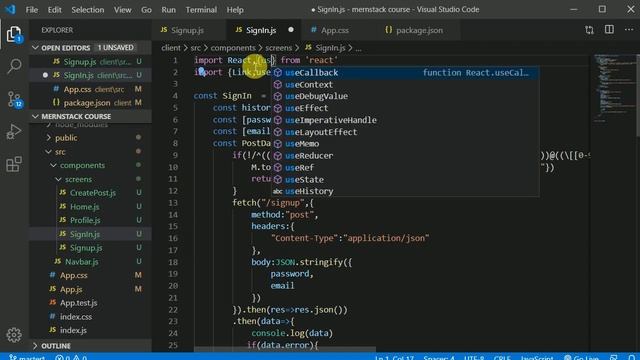Select useMemo suggestion
640x360 pixels.
pyautogui.click(x=405, y=144)
